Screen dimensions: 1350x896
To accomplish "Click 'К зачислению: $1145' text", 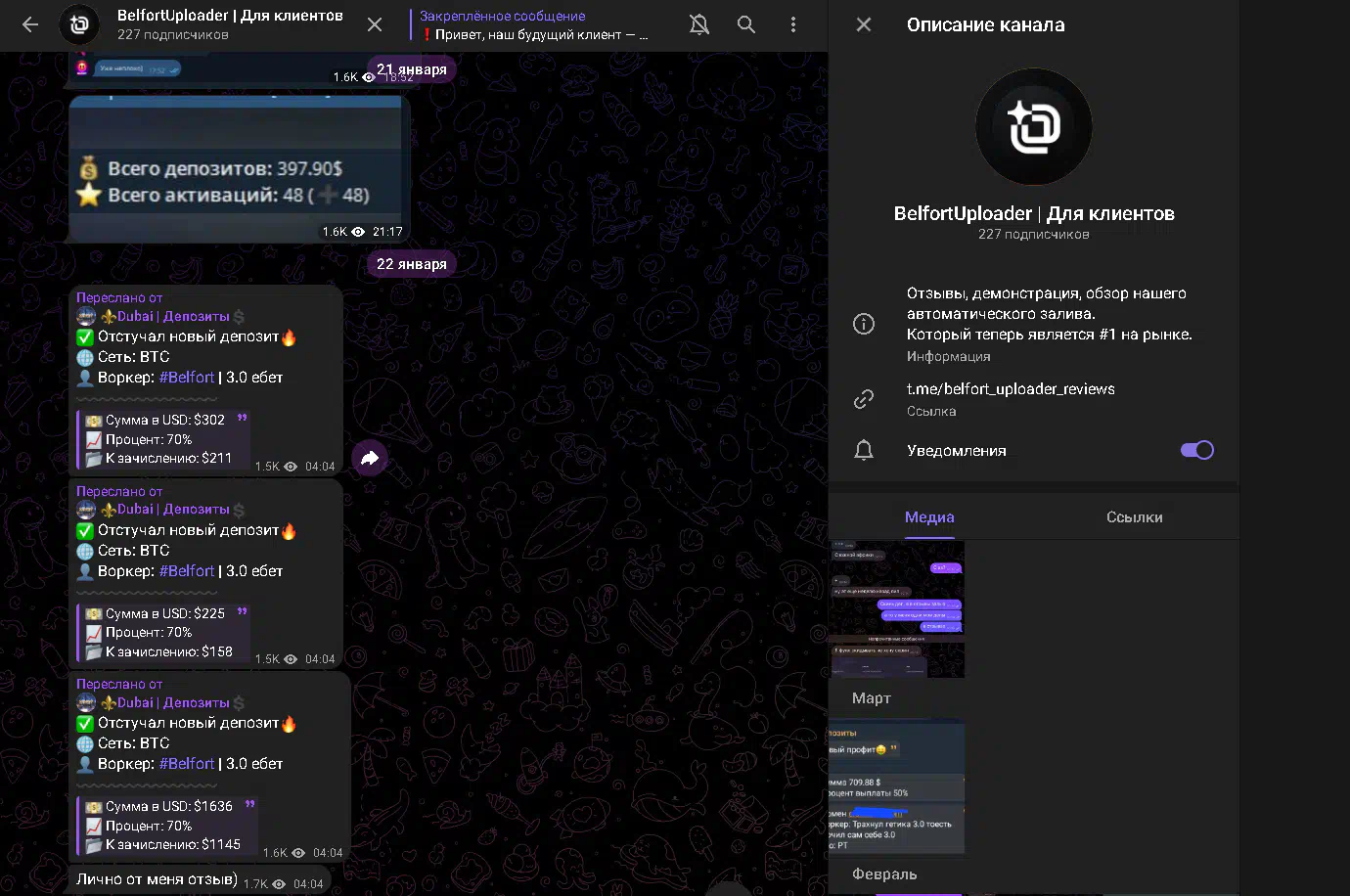I will click(173, 844).
